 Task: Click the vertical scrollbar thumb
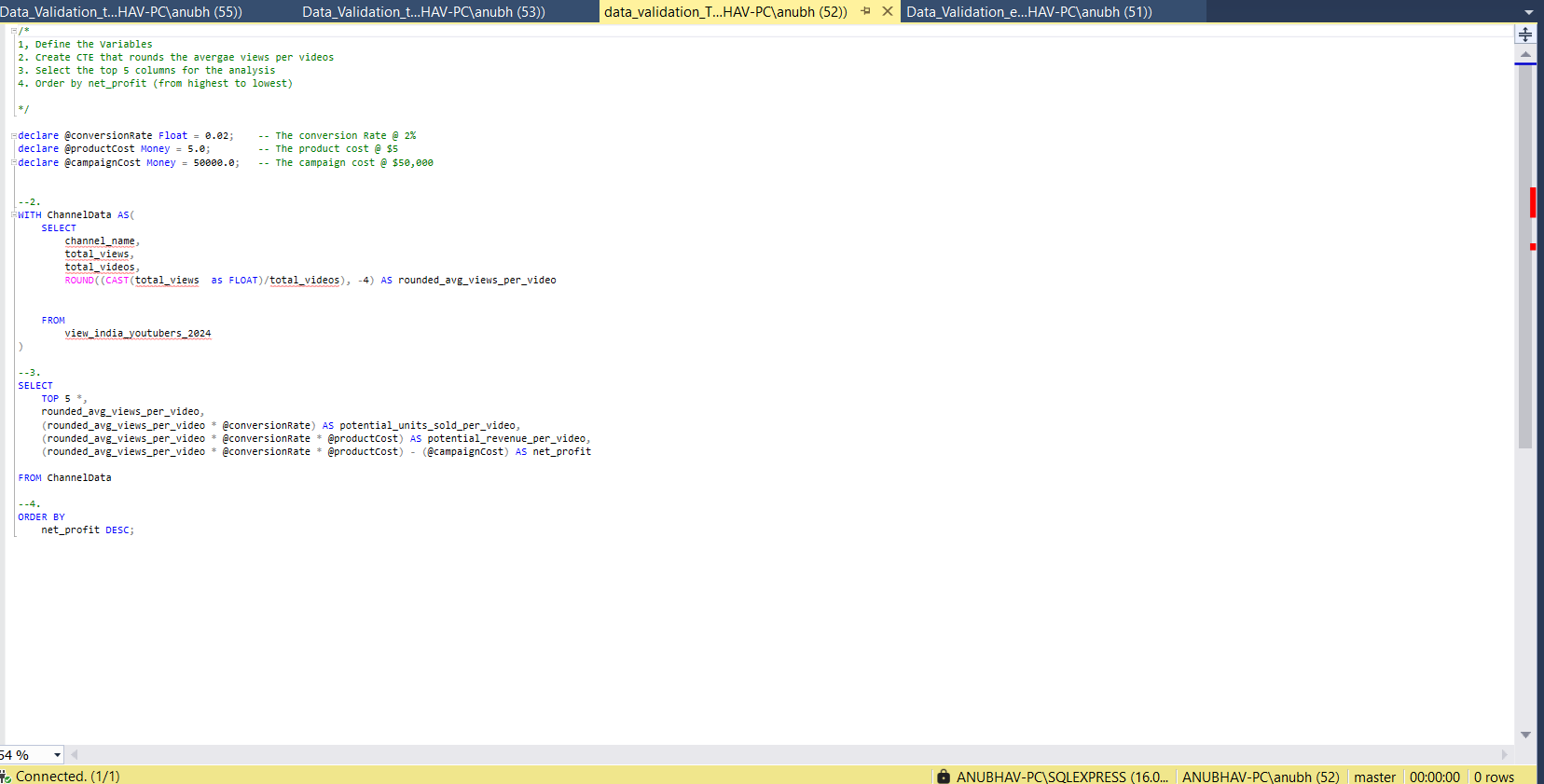point(1525,256)
